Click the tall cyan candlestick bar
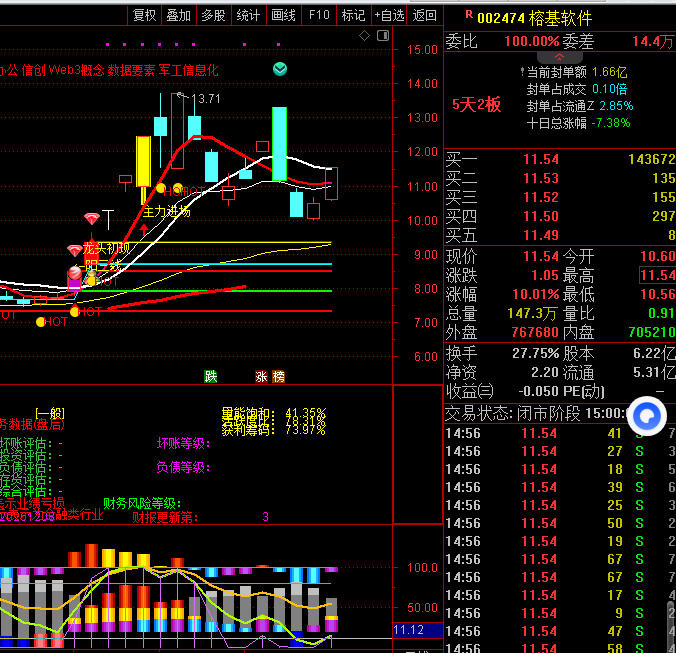 280,144
